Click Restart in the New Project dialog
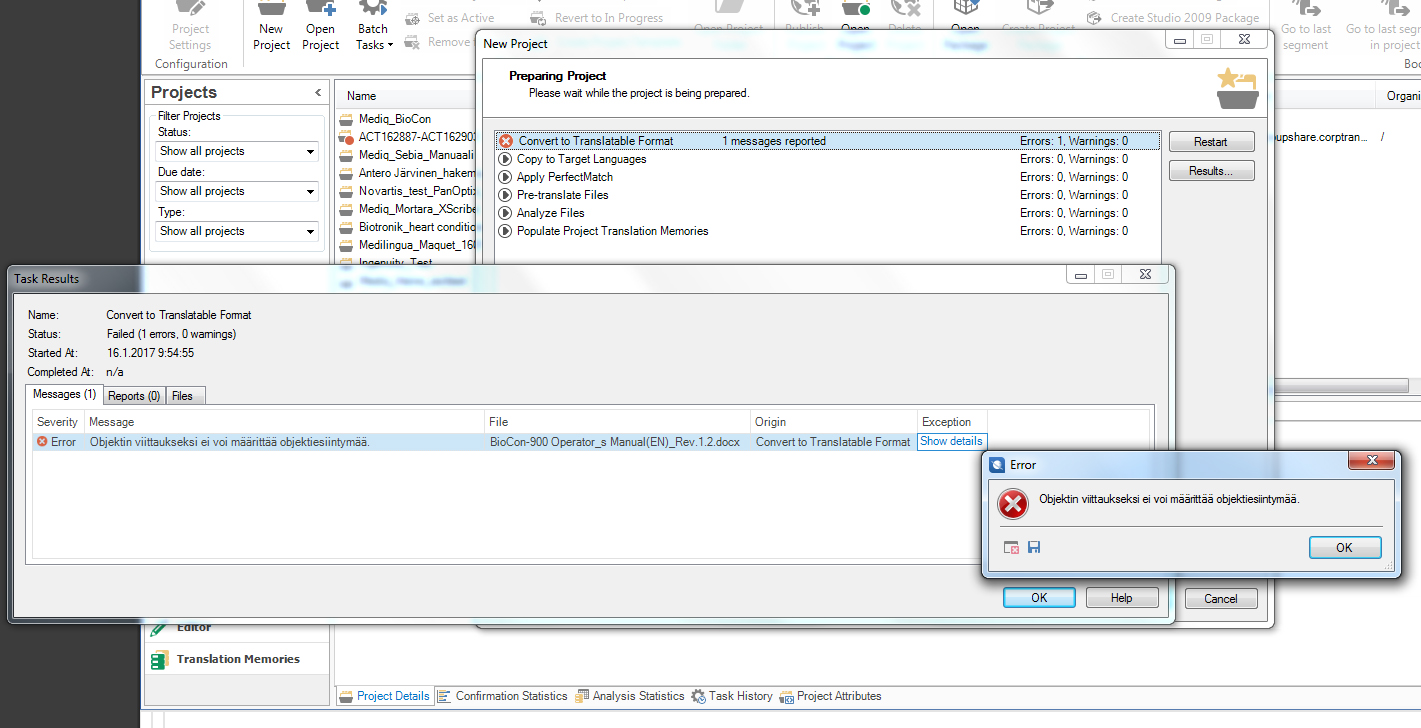This screenshot has height=728, width=1421. [1211, 142]
